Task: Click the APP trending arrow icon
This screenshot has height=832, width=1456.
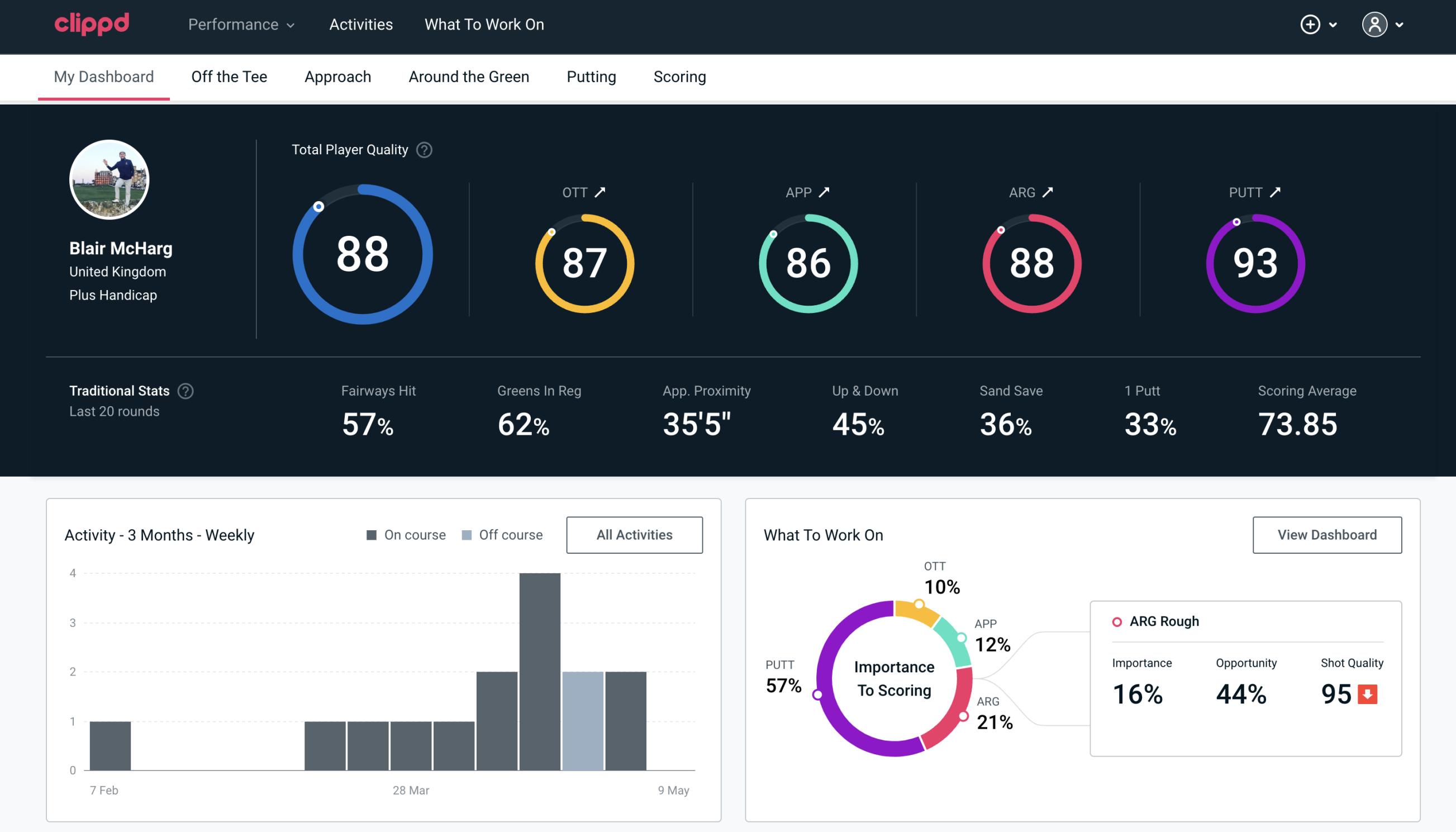Action: 825,192
